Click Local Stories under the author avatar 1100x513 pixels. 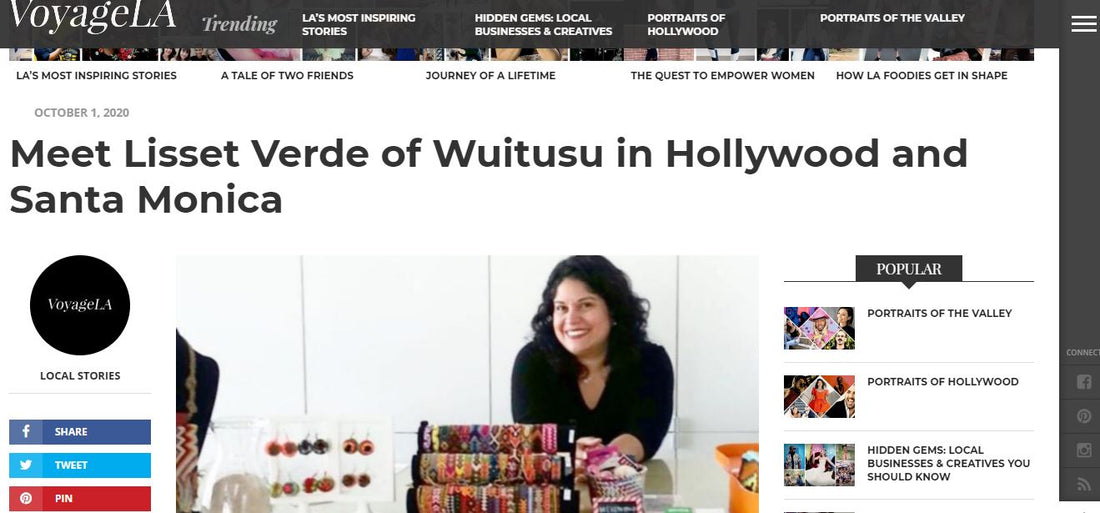pos(80,376)
